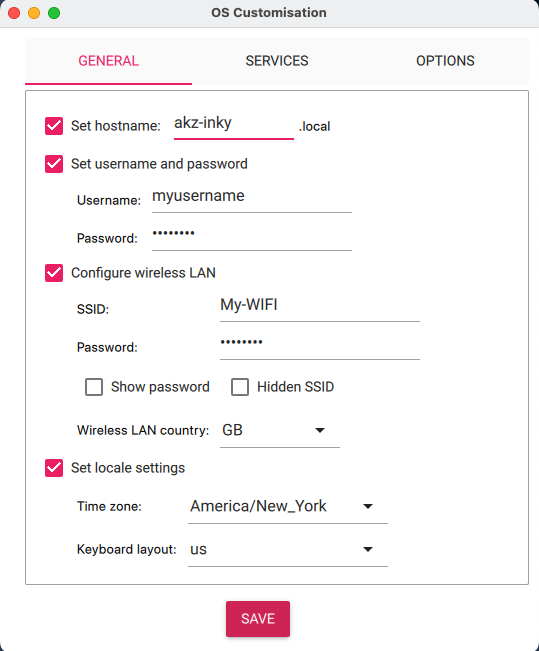Switch to the SERVICES tab

(x=277, y=61)
